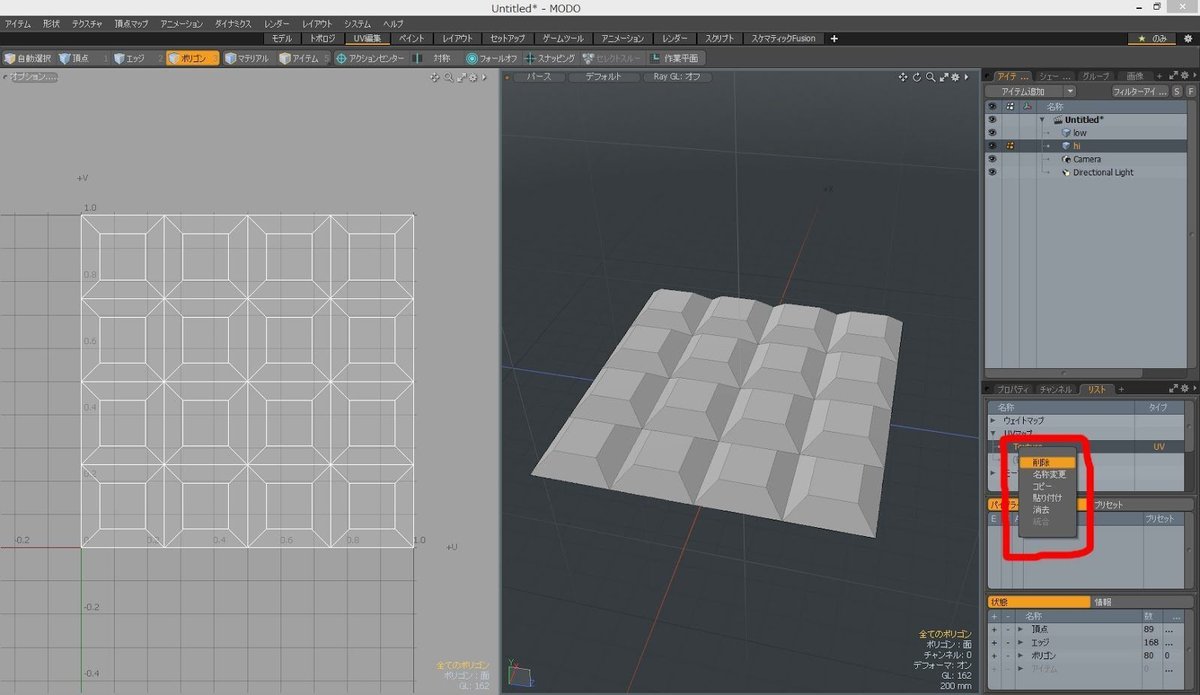Expand 頂点 vertex statistics row
Viewport: 1200px width, 695px height.
[x=1020, y=629]
